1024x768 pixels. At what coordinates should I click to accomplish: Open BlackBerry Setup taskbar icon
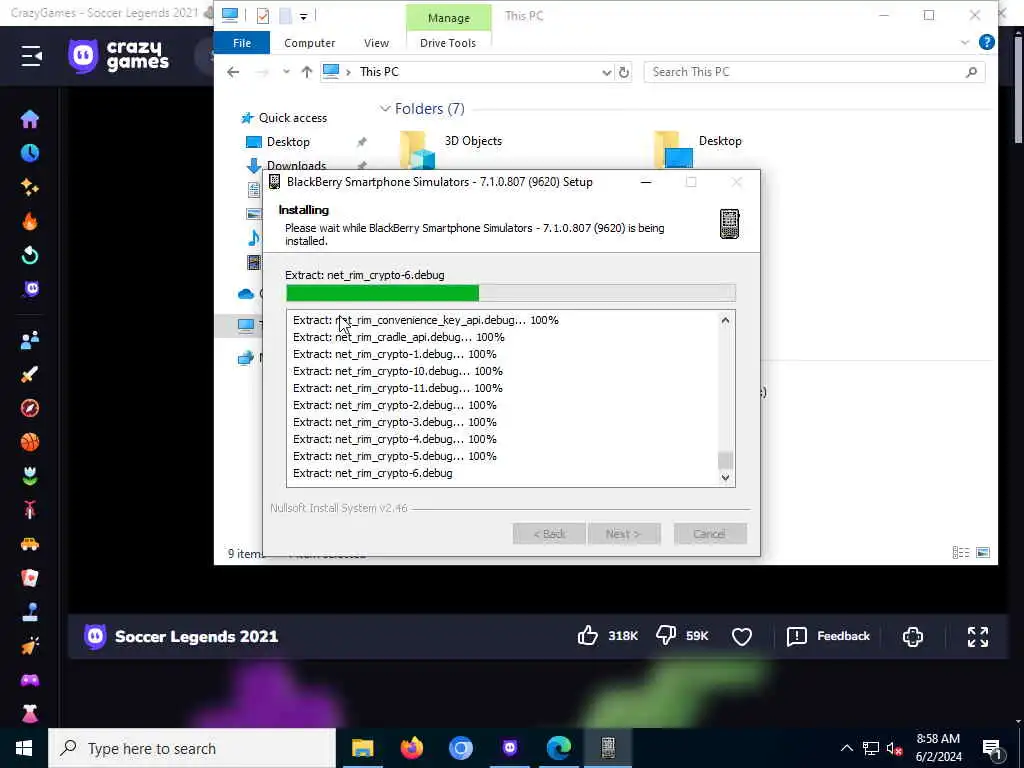coord(608,748)
